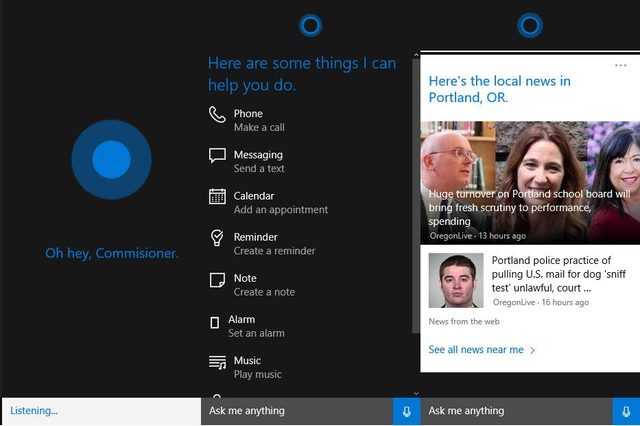
Task: Click the microphone button in the news panel
Action: (x=626, y=411)
